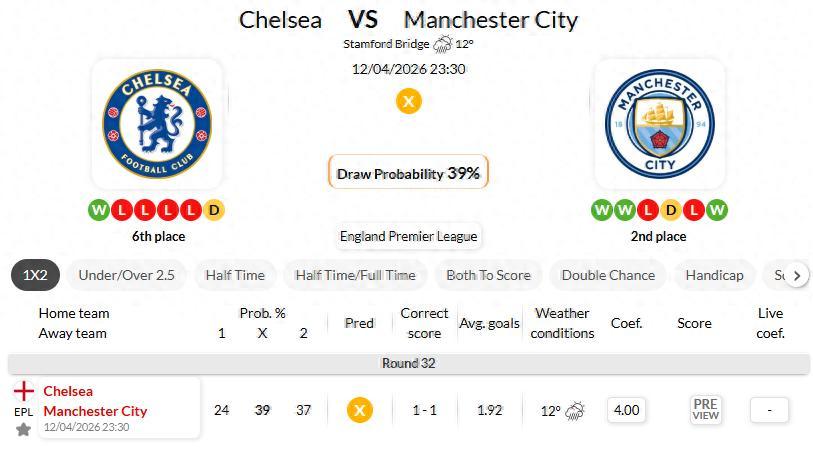Image resolution: width=813 pixels, height=451 pixels.
Task: Click the England flag EPL icon
Action: pyautogui.click(x=23, y=391)
